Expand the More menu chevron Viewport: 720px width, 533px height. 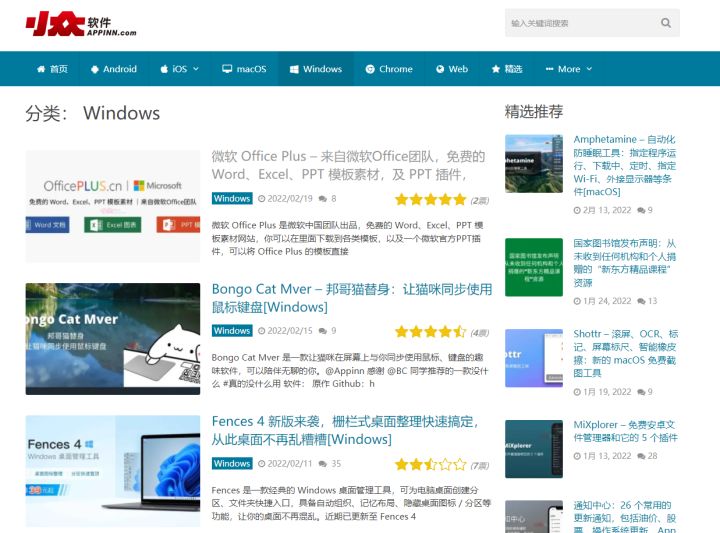pos(589,69)
